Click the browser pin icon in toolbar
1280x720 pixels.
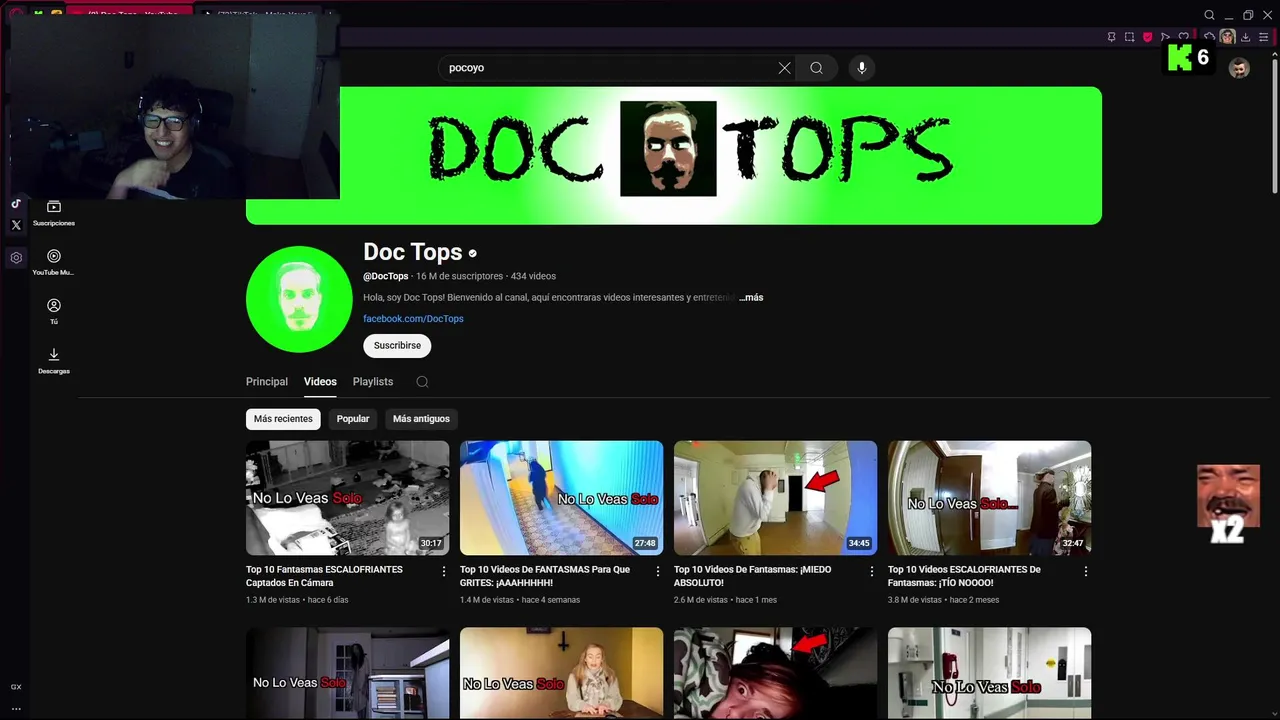point(1111,37)
